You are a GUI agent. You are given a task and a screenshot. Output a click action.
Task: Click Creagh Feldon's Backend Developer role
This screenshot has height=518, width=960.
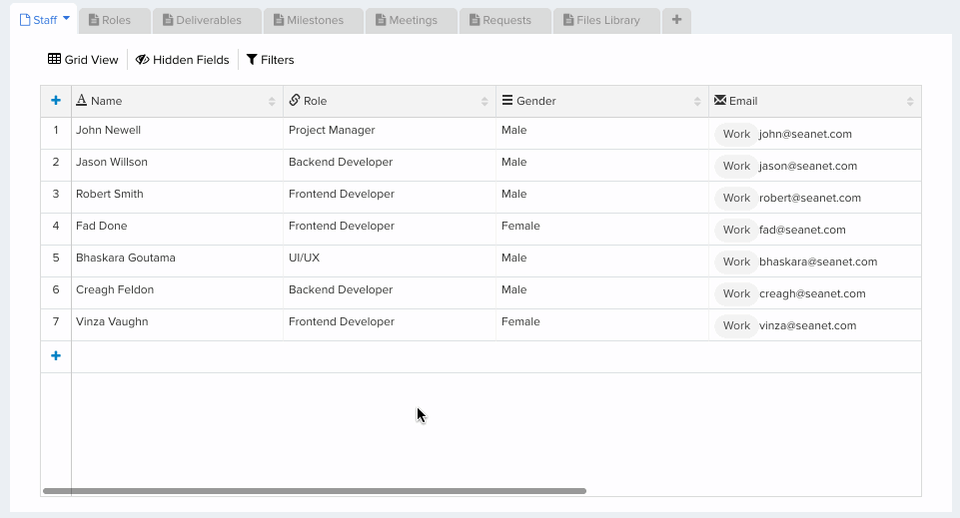click(389, 293)
